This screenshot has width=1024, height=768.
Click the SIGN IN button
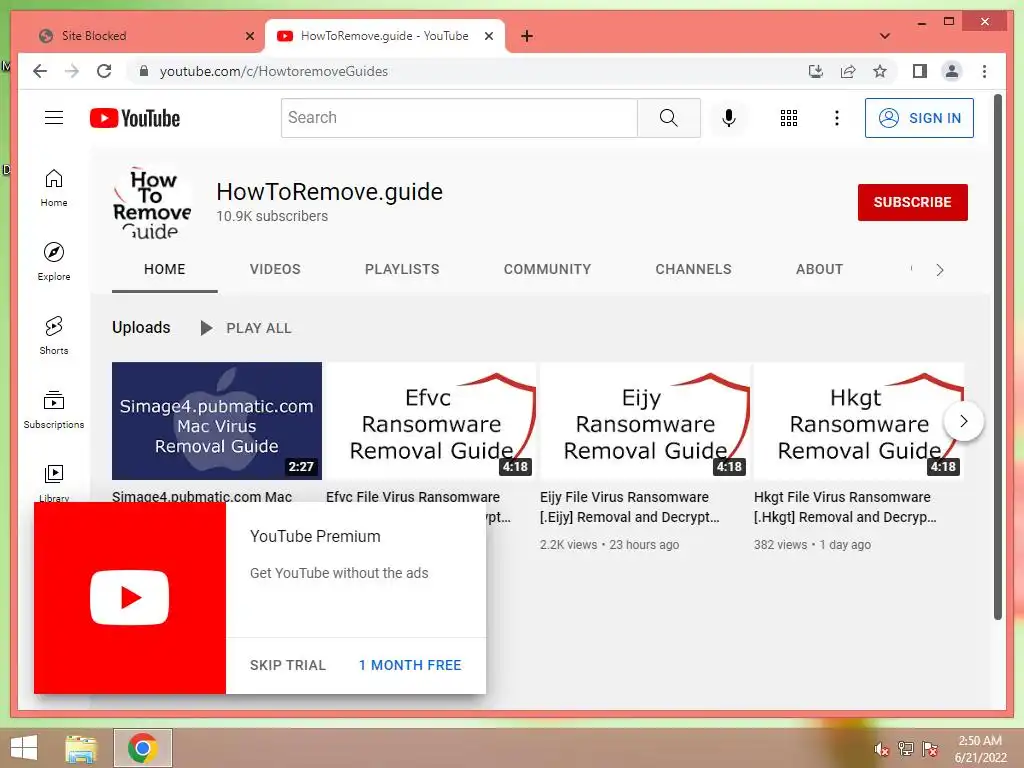tap(919, 118)
